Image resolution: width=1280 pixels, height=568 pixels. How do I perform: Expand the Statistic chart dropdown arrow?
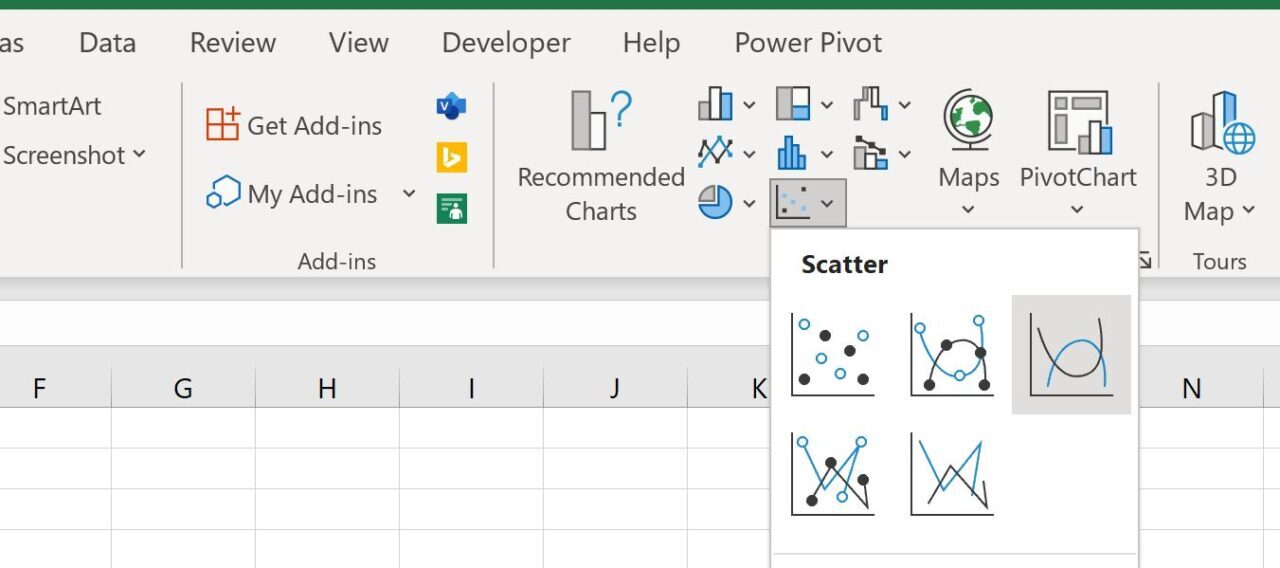[x=827, y=154]
